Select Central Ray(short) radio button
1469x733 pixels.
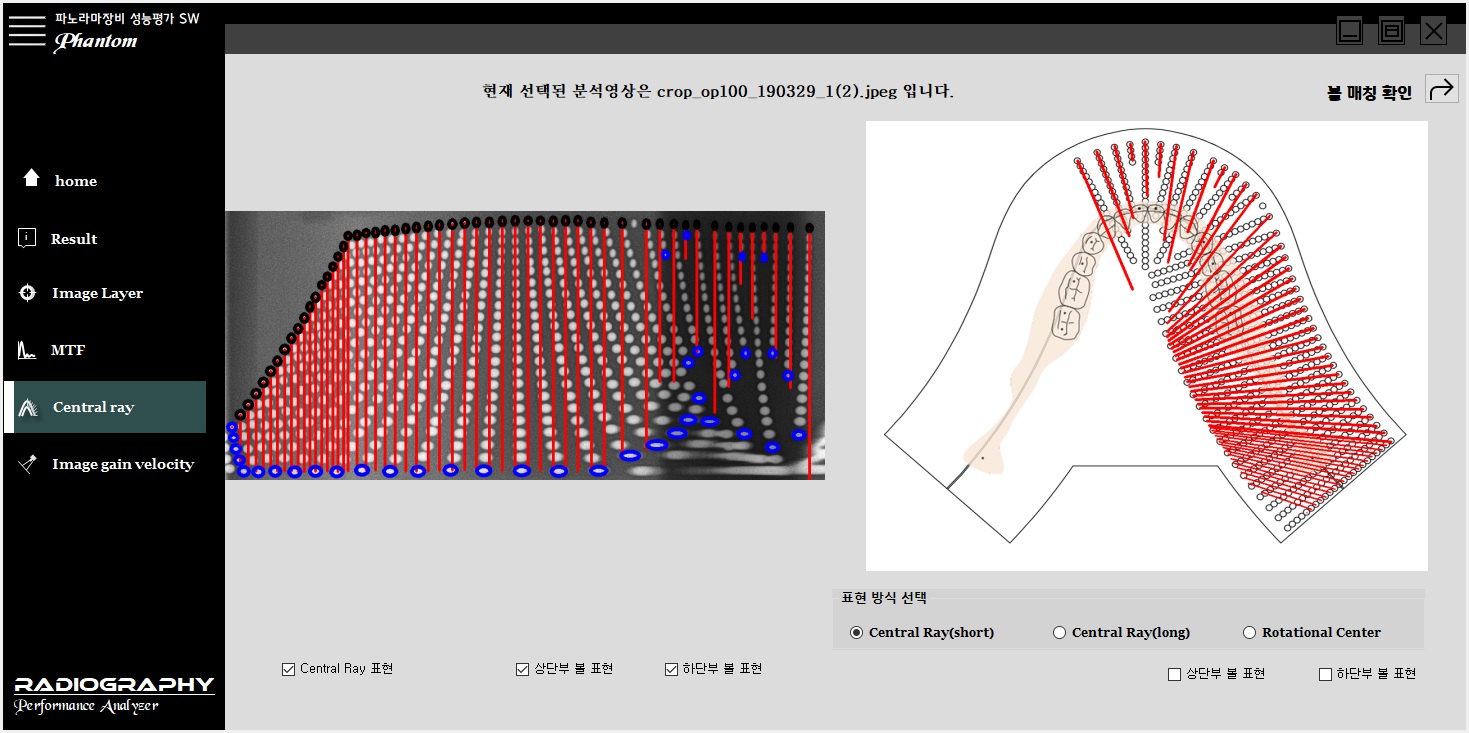856,632
